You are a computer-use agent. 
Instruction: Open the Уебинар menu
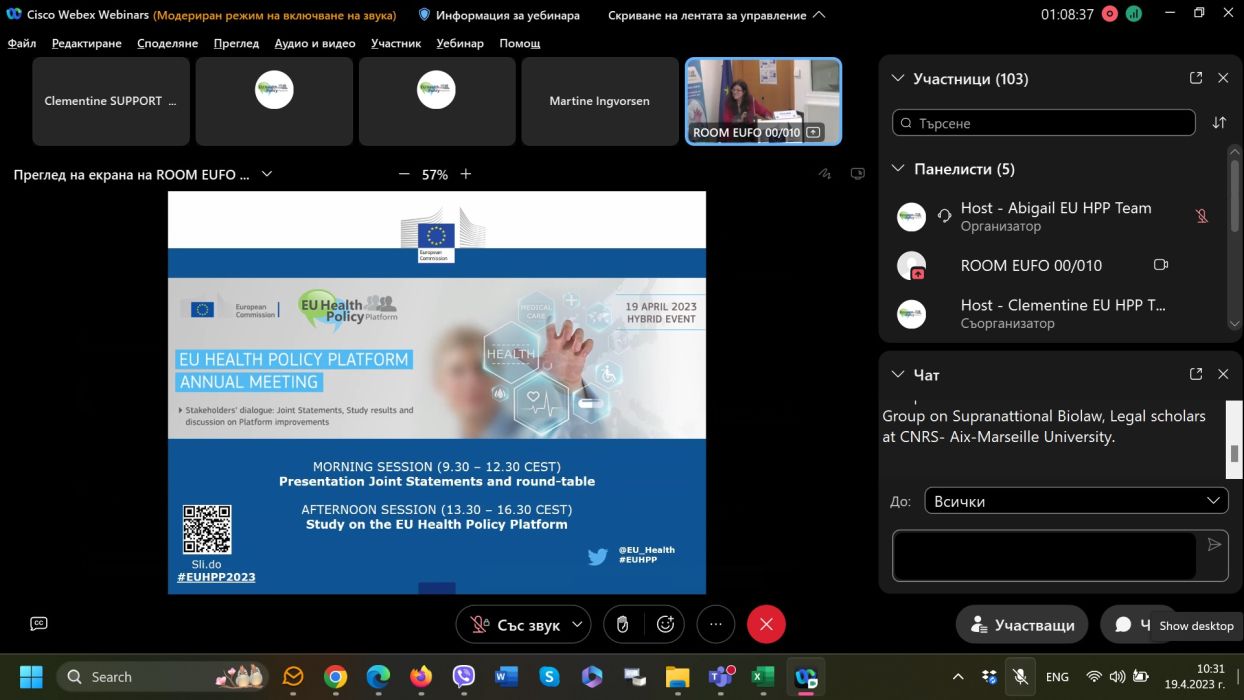click(460, 43)
